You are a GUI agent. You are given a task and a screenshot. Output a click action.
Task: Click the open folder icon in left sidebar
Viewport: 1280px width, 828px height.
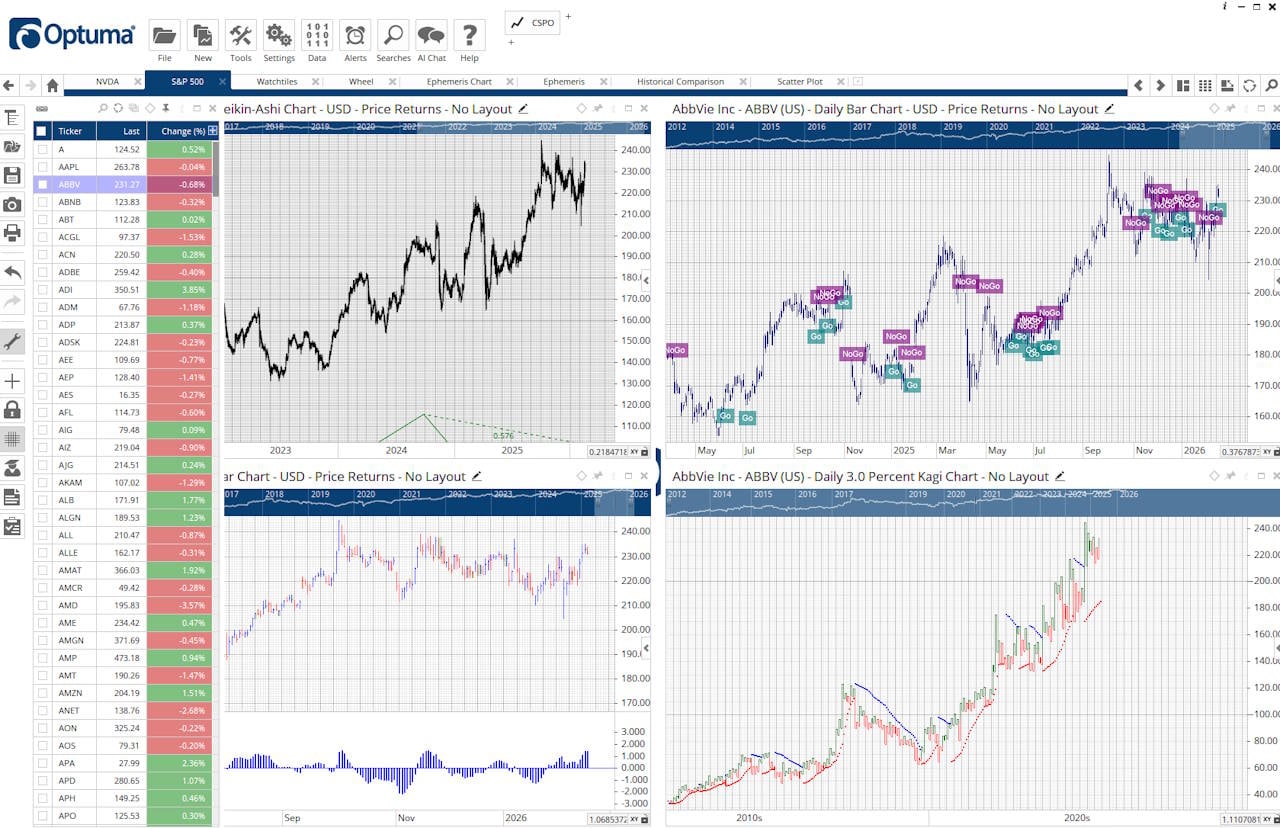click(12, 147)
